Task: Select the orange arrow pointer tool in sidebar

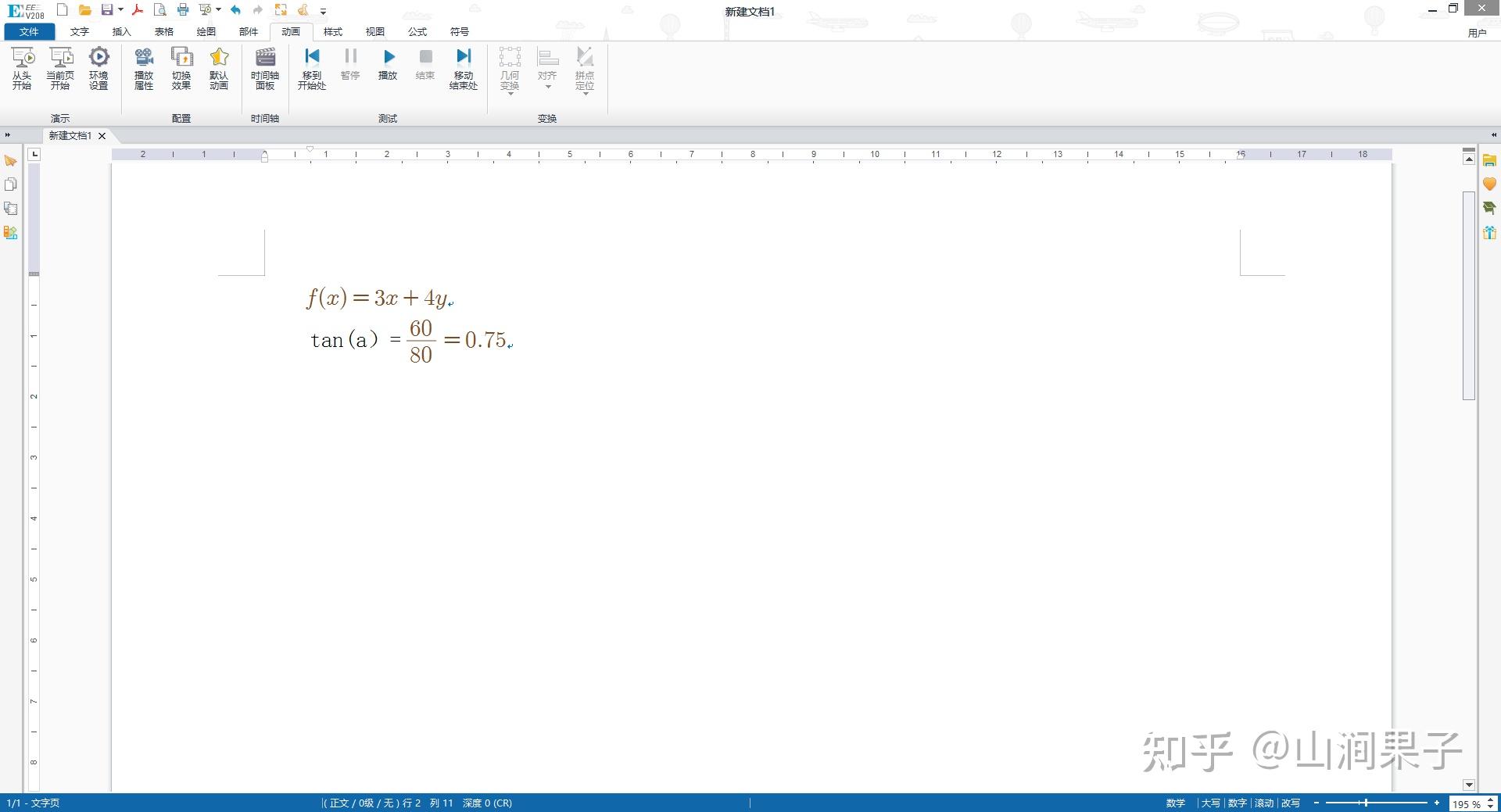Action: 11,161
